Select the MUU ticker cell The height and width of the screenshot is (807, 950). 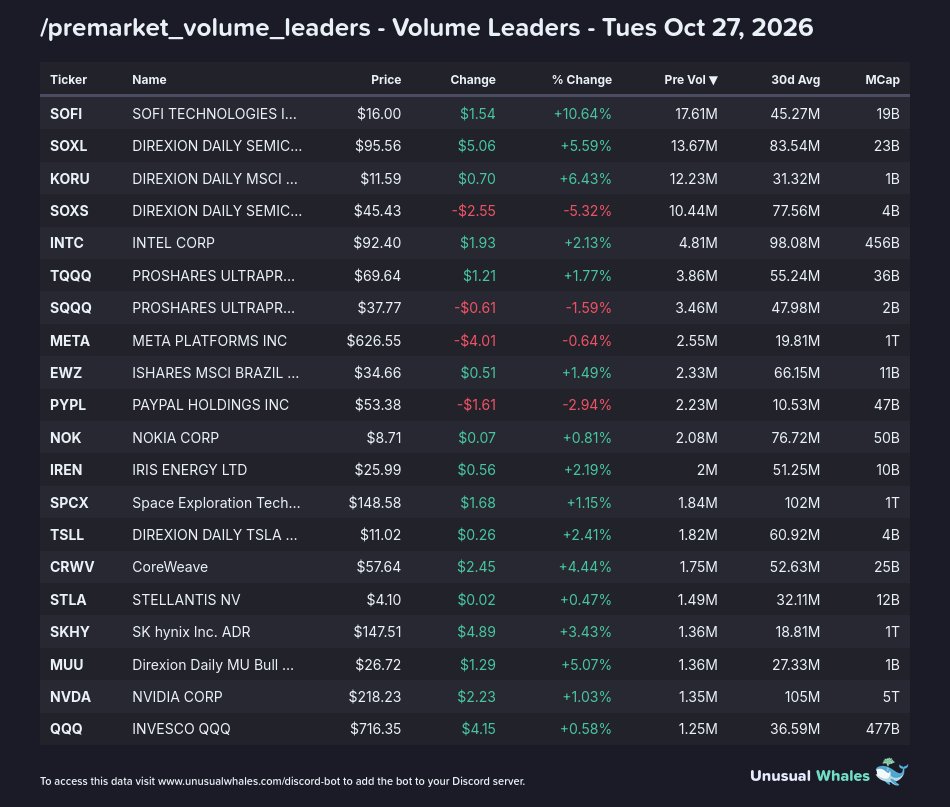67,665
